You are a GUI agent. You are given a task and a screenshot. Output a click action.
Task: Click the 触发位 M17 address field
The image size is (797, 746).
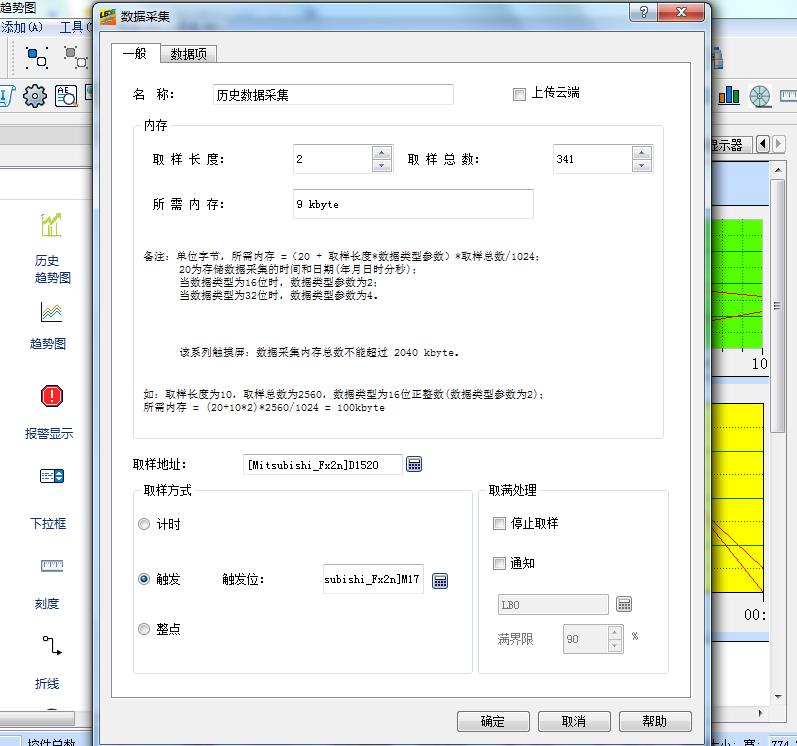coord(373,579)
